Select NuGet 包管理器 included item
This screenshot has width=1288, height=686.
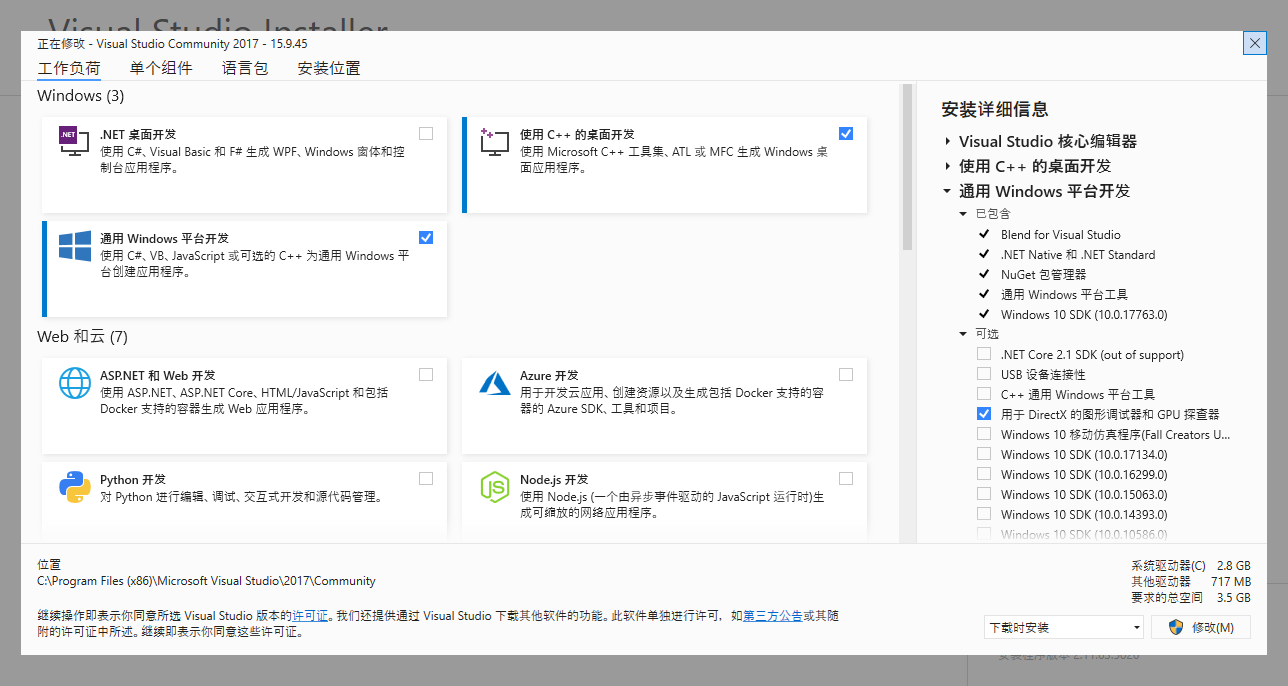1043,274
